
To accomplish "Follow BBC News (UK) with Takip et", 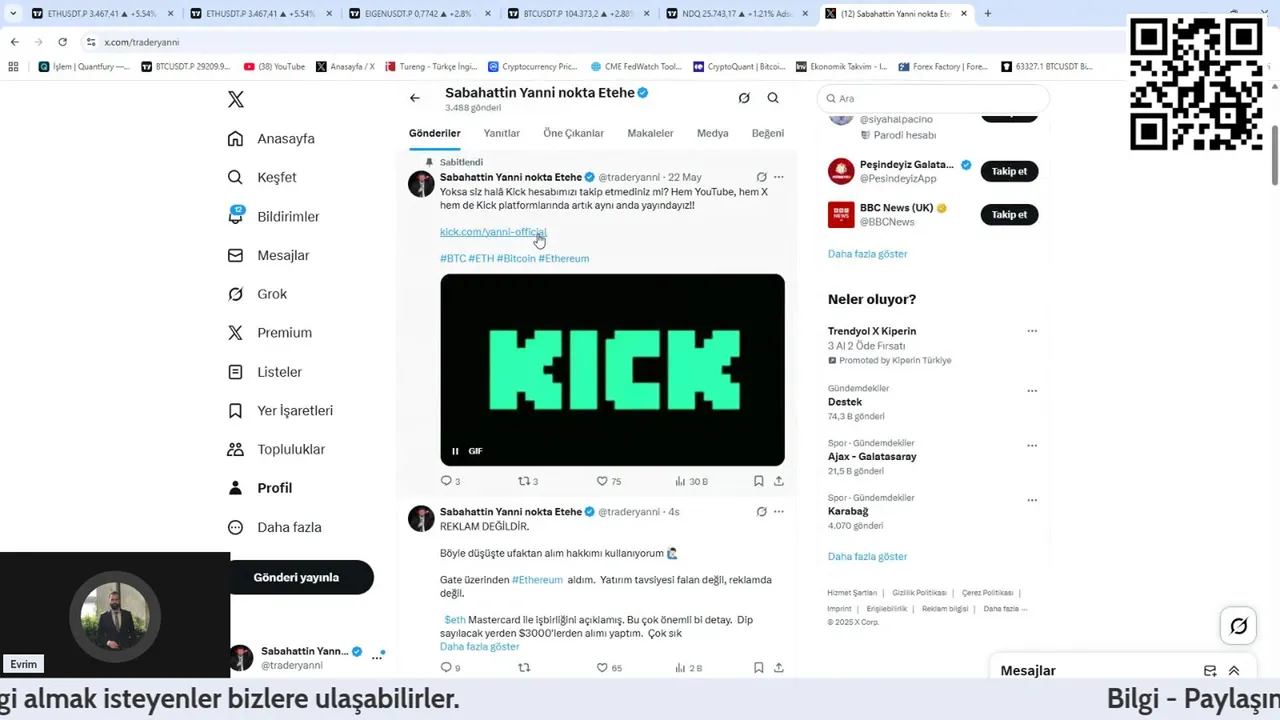I will [1009, 215].
